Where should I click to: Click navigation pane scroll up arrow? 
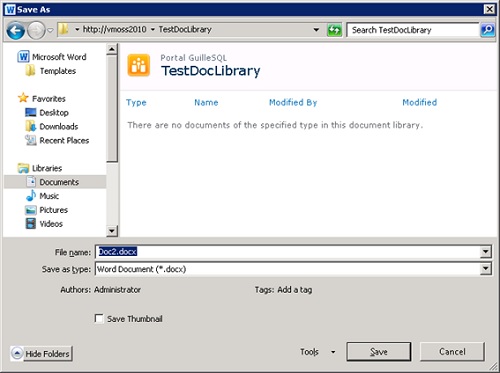[x=112, y=49]
